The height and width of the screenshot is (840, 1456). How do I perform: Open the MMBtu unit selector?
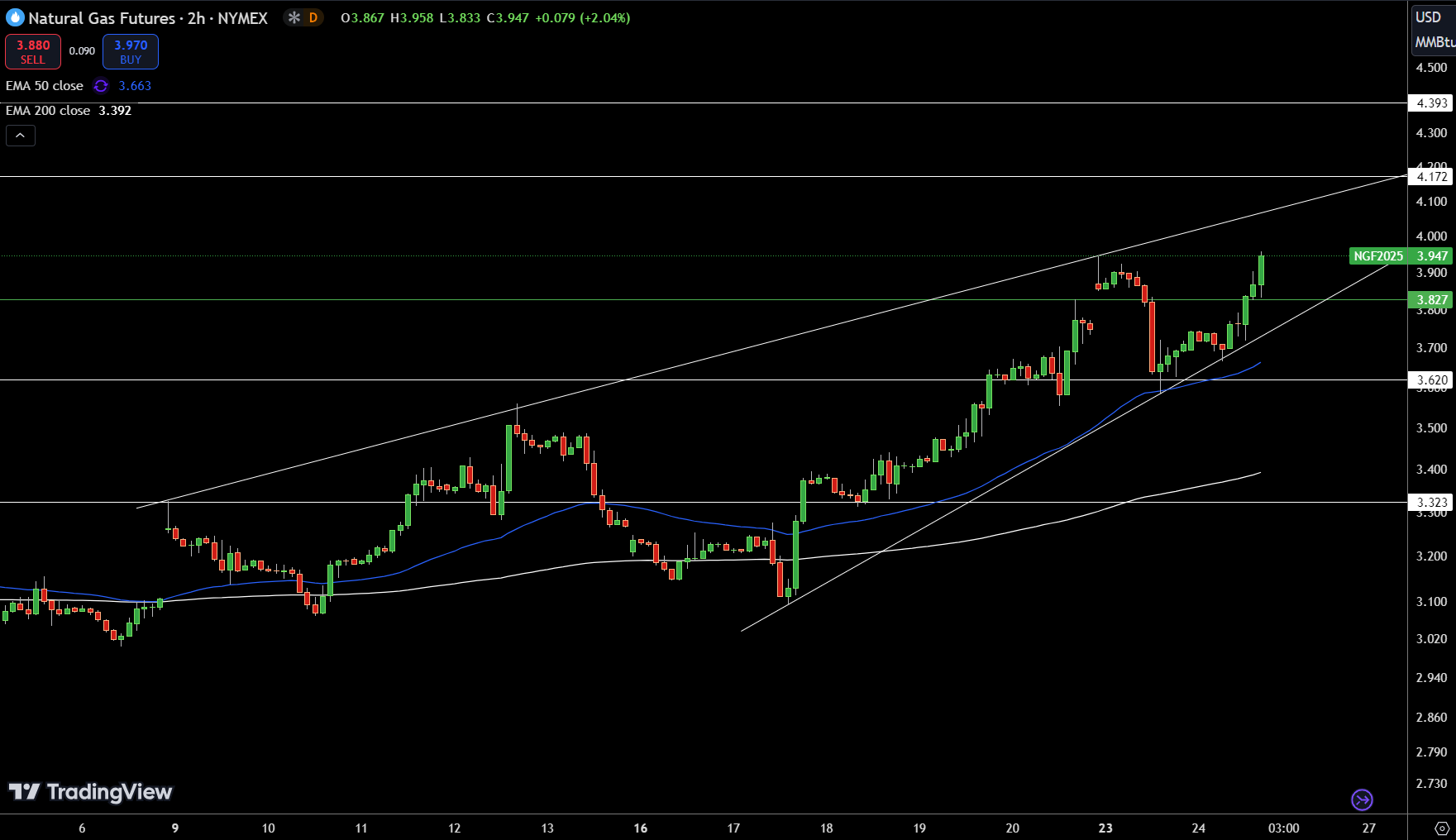click(x=1433, y=41)
